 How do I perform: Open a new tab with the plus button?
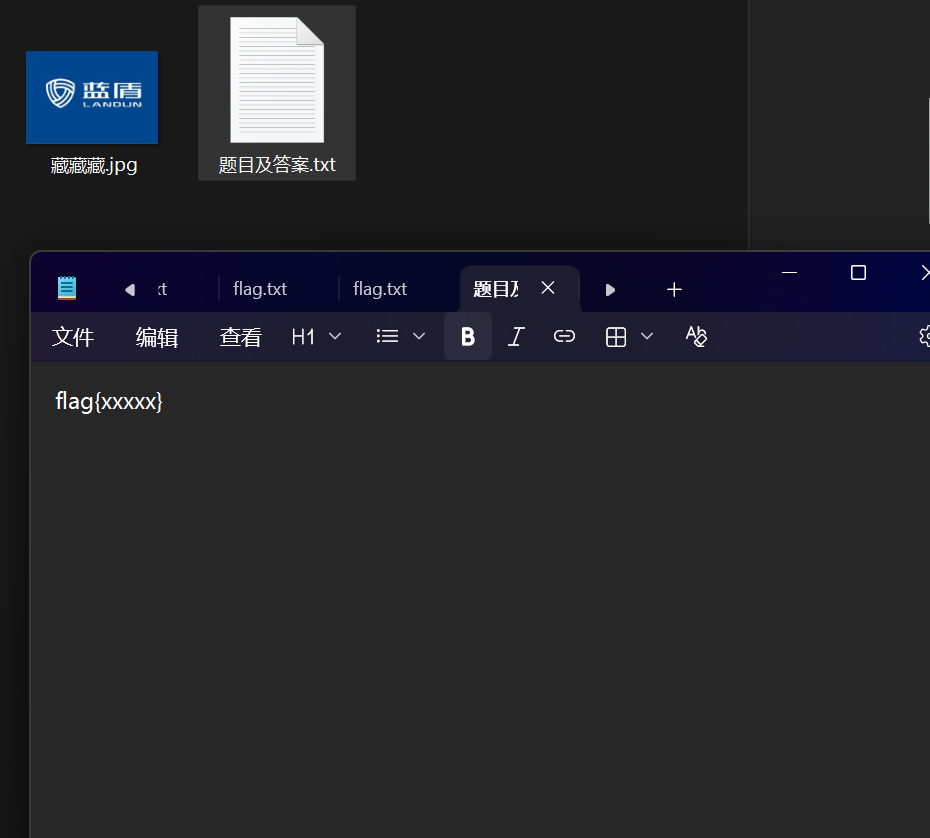click(674, 289)
